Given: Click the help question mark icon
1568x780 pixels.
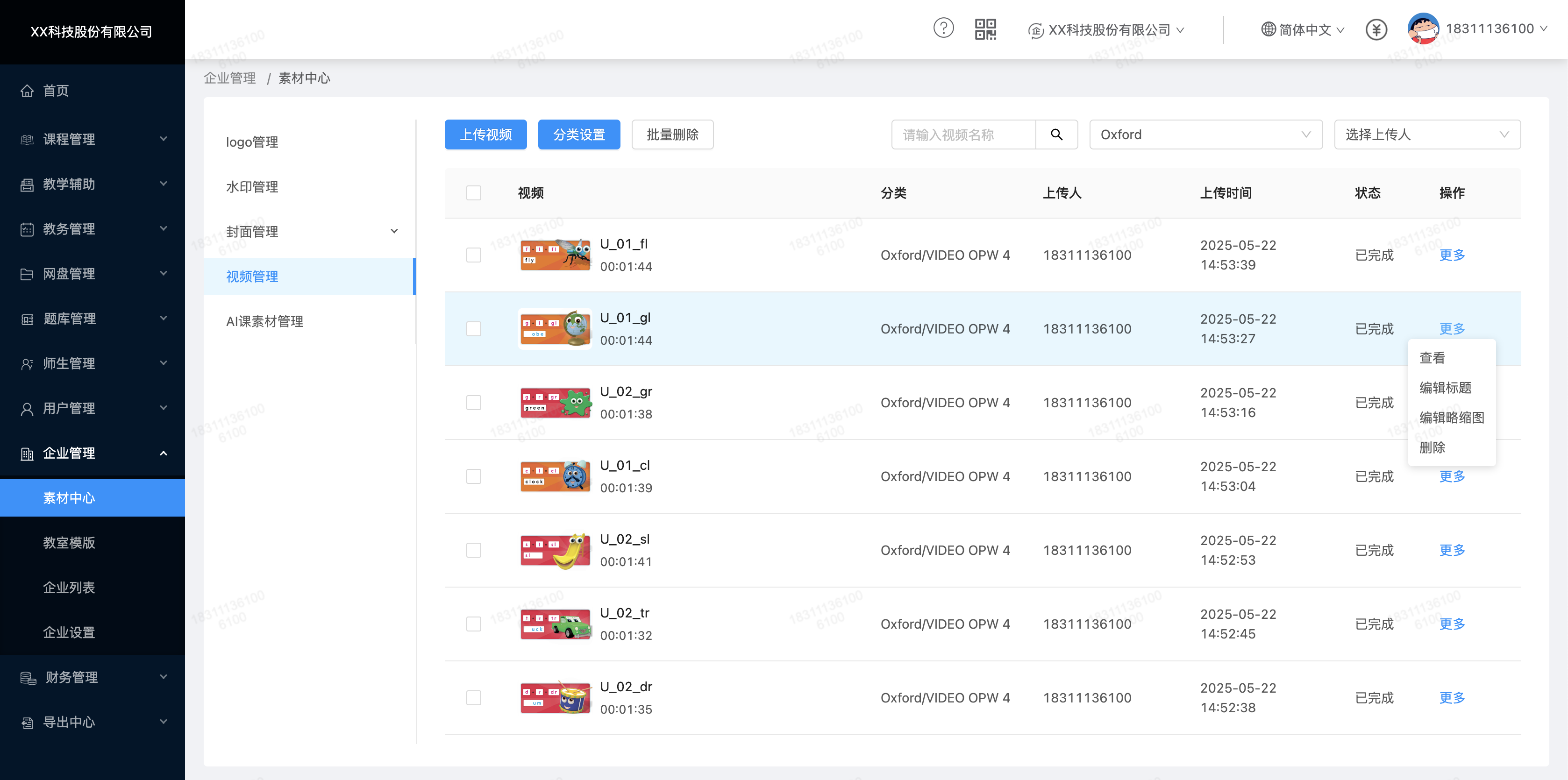Looking at the screenshot, I should (943, 28).
